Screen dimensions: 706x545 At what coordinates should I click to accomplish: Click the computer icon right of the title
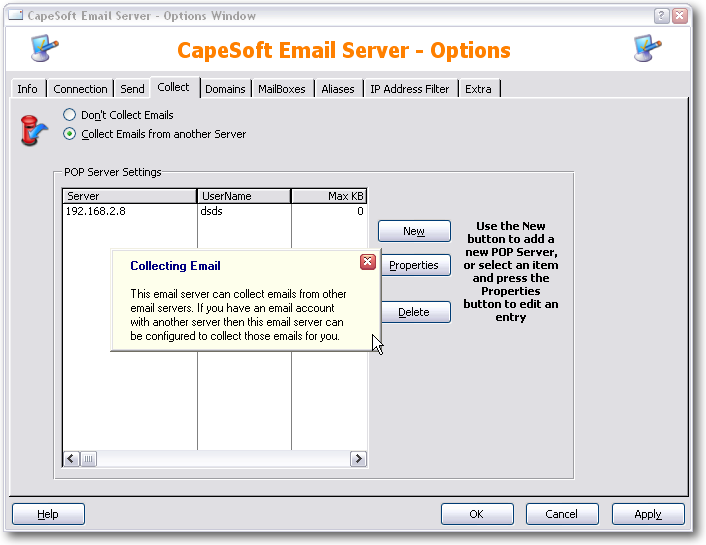[x=648, y=48]
